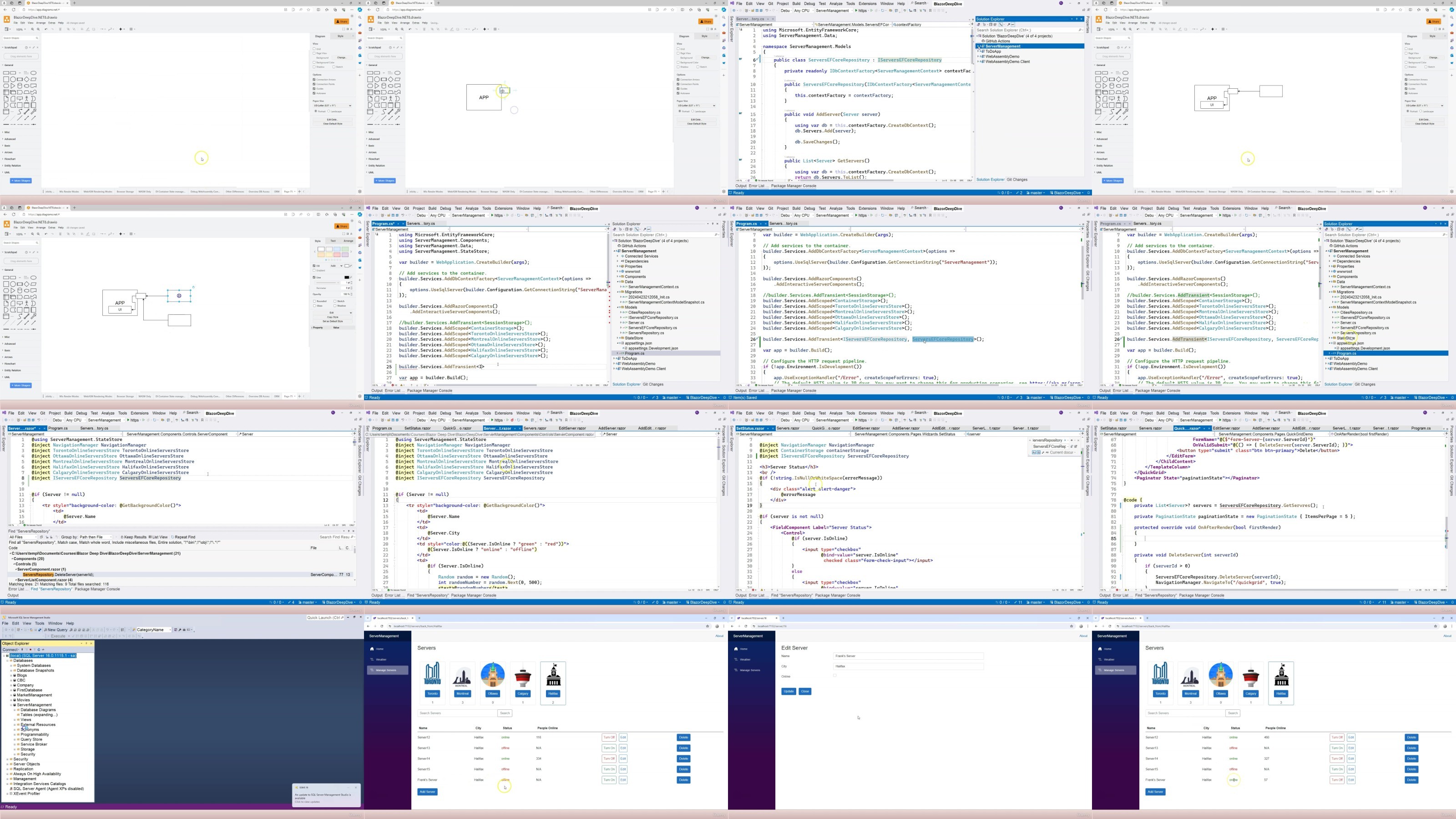Check the Online checkbox on the Edit Server form
The image size is (1456, 819).
835,676
